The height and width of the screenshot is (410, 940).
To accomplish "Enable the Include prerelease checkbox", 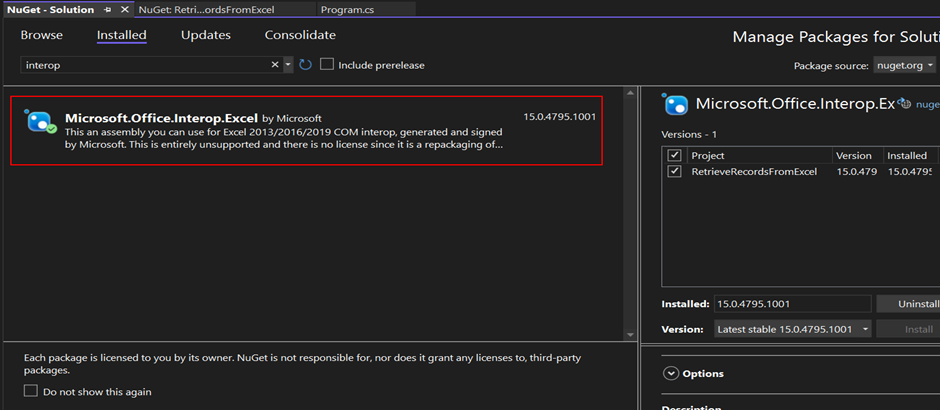I will (327, 65).
